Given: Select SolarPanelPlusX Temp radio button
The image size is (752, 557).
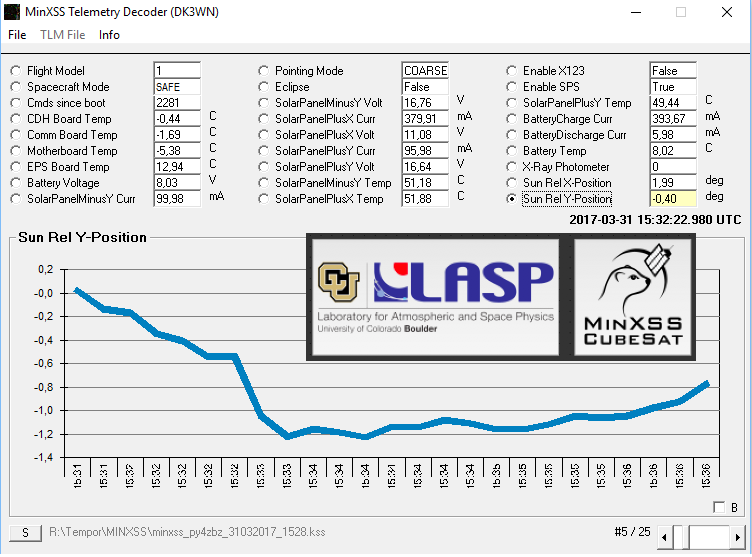Looking at the screenshot, I should coord(263,199).
